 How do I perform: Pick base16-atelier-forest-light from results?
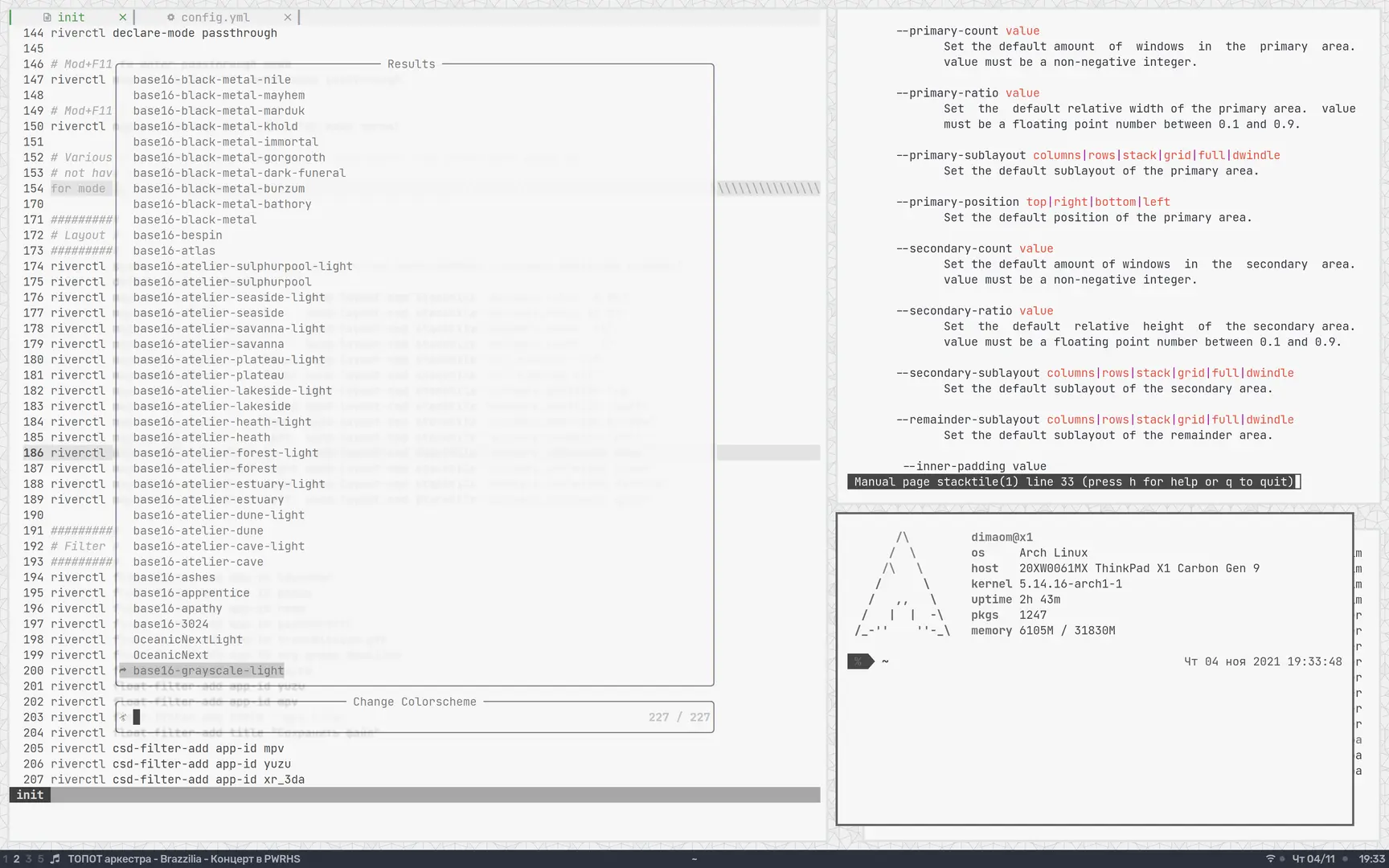click(x=225, y=452)
